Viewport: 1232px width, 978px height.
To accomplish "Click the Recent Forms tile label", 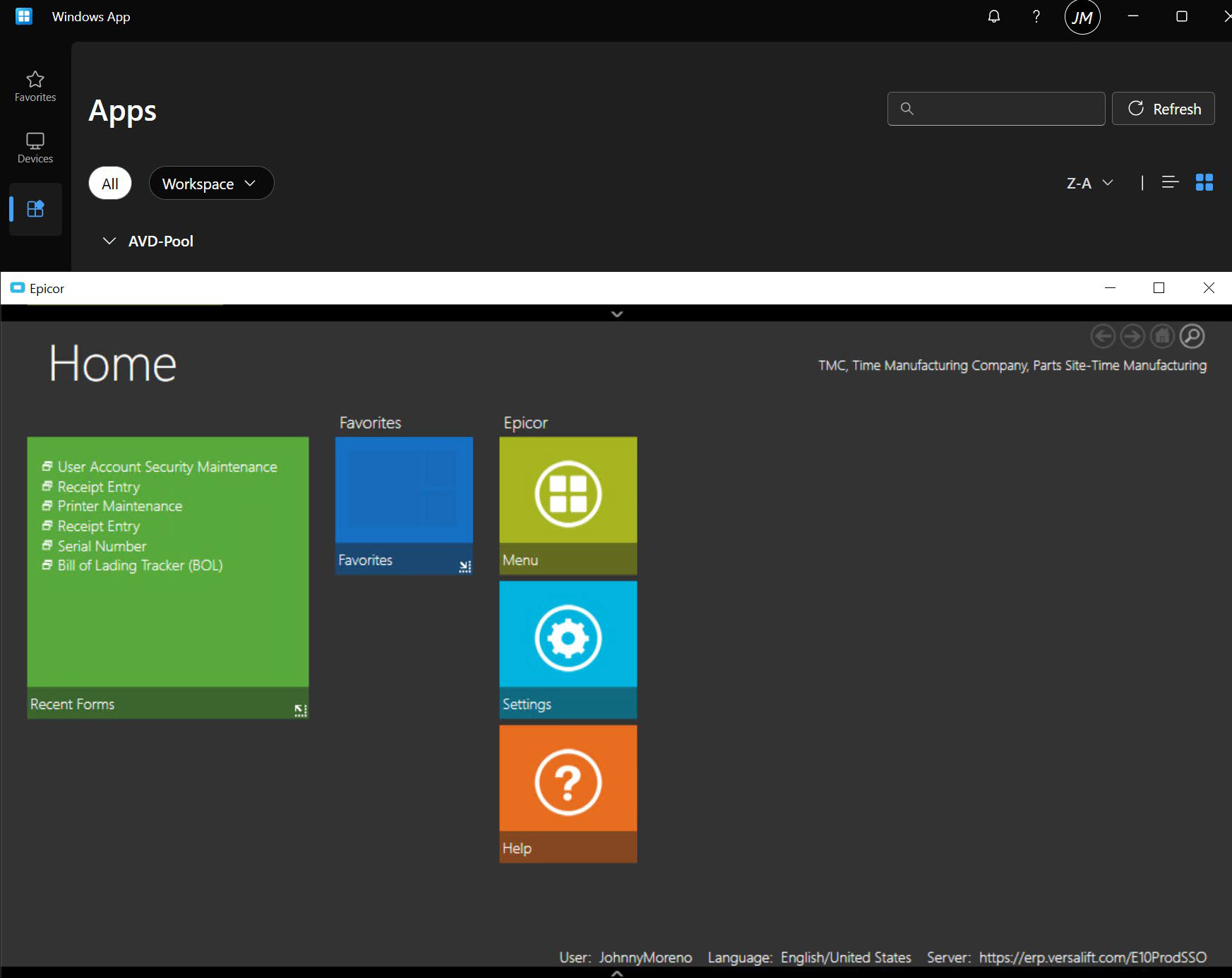I will (72, 704).
